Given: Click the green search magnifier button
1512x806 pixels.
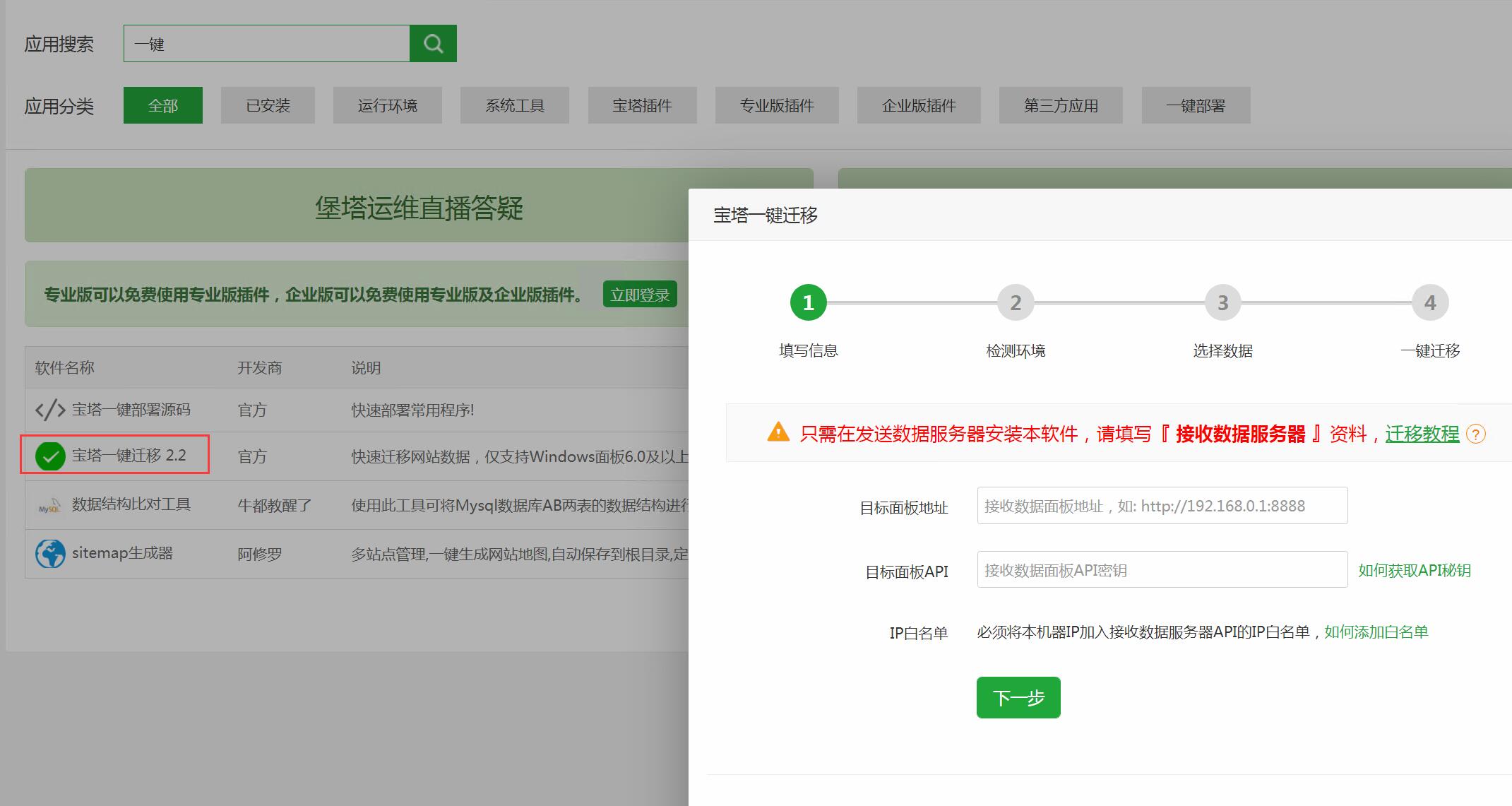Looking at the screenshot, I should coord(433,44).
